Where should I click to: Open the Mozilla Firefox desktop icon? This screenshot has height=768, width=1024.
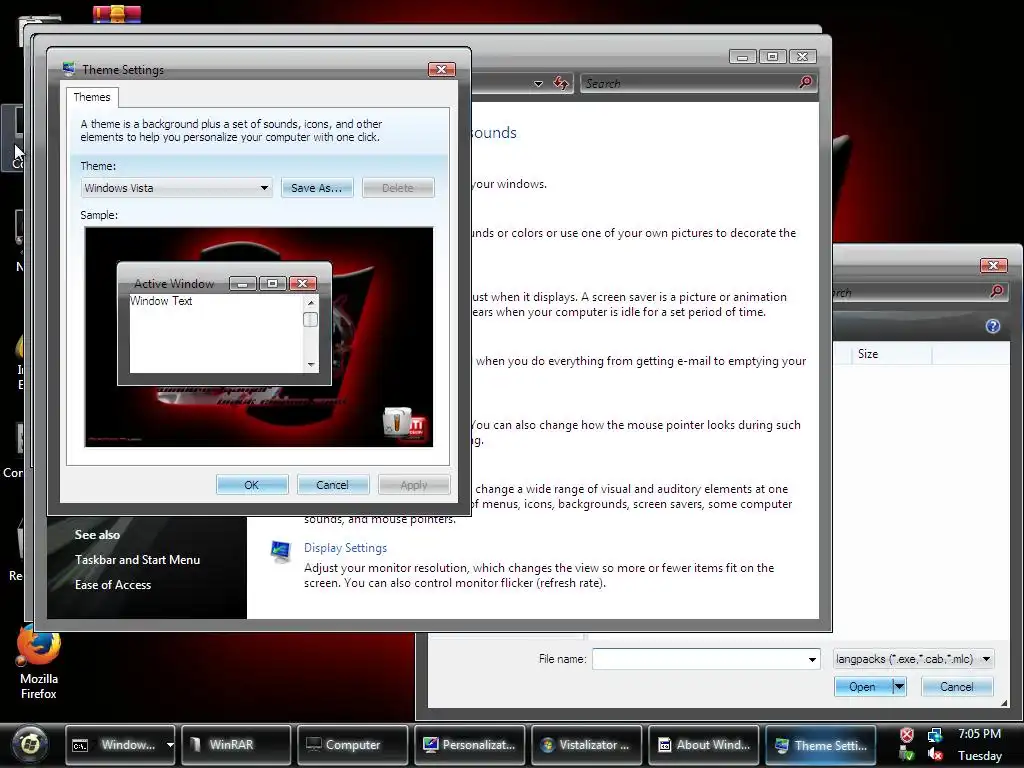(39, 663)
